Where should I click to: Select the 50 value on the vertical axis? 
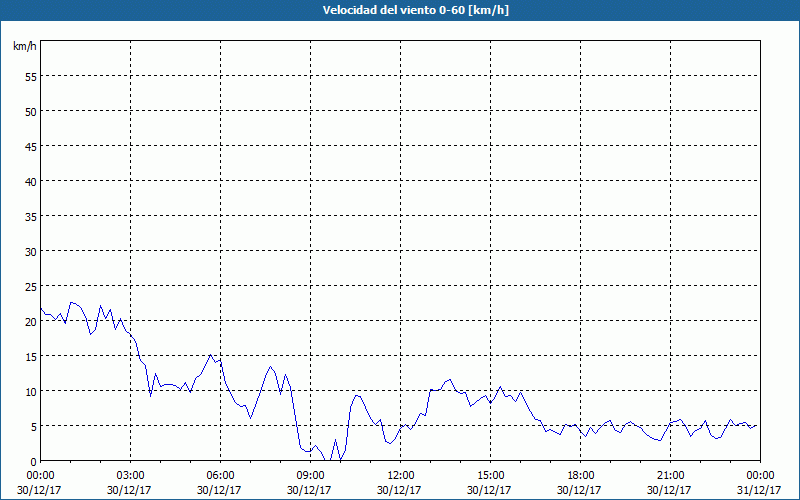pyautogui.click(x=31, y=111)
